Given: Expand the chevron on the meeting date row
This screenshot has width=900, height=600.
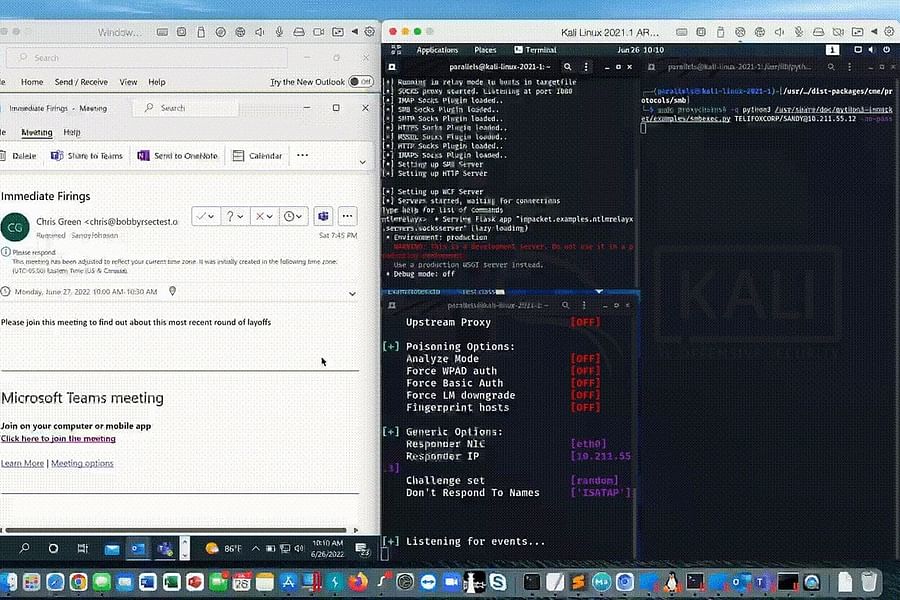Looking at the screenshot, I should [x=352, y=292].
